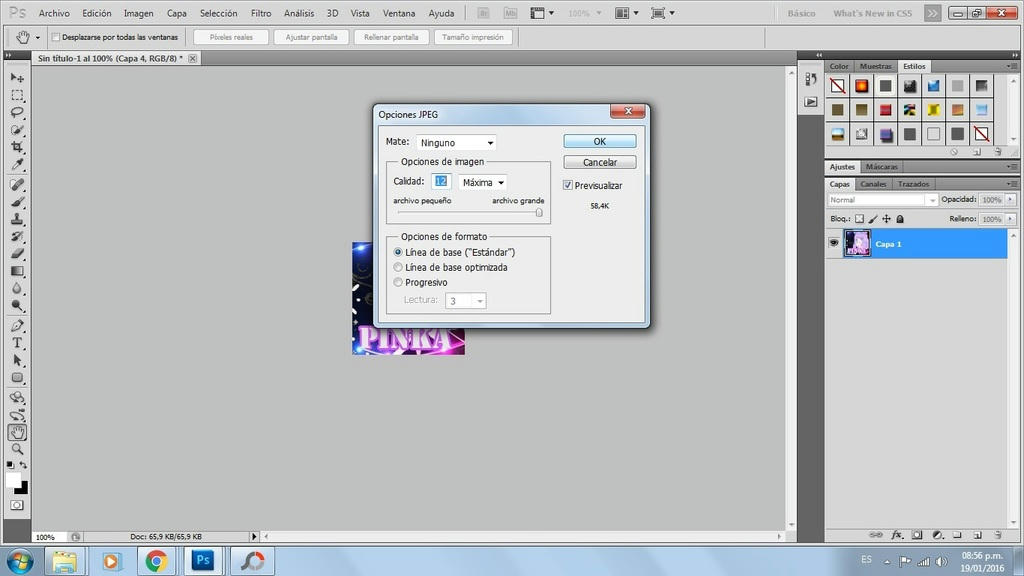
Task: Hide the Capa 1 layer
Action: [x=833, y=243]
